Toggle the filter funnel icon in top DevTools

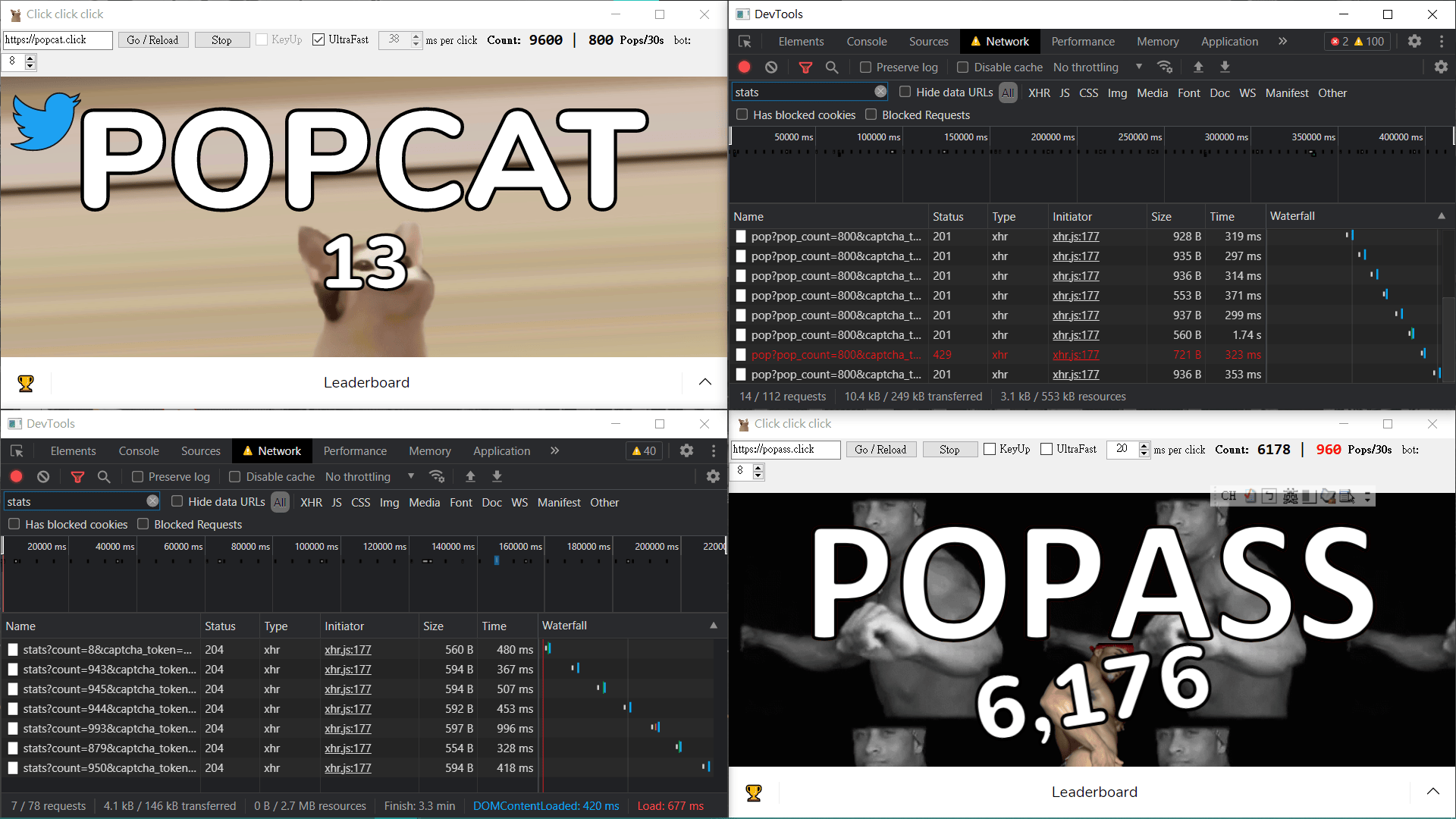coord(805,67)
